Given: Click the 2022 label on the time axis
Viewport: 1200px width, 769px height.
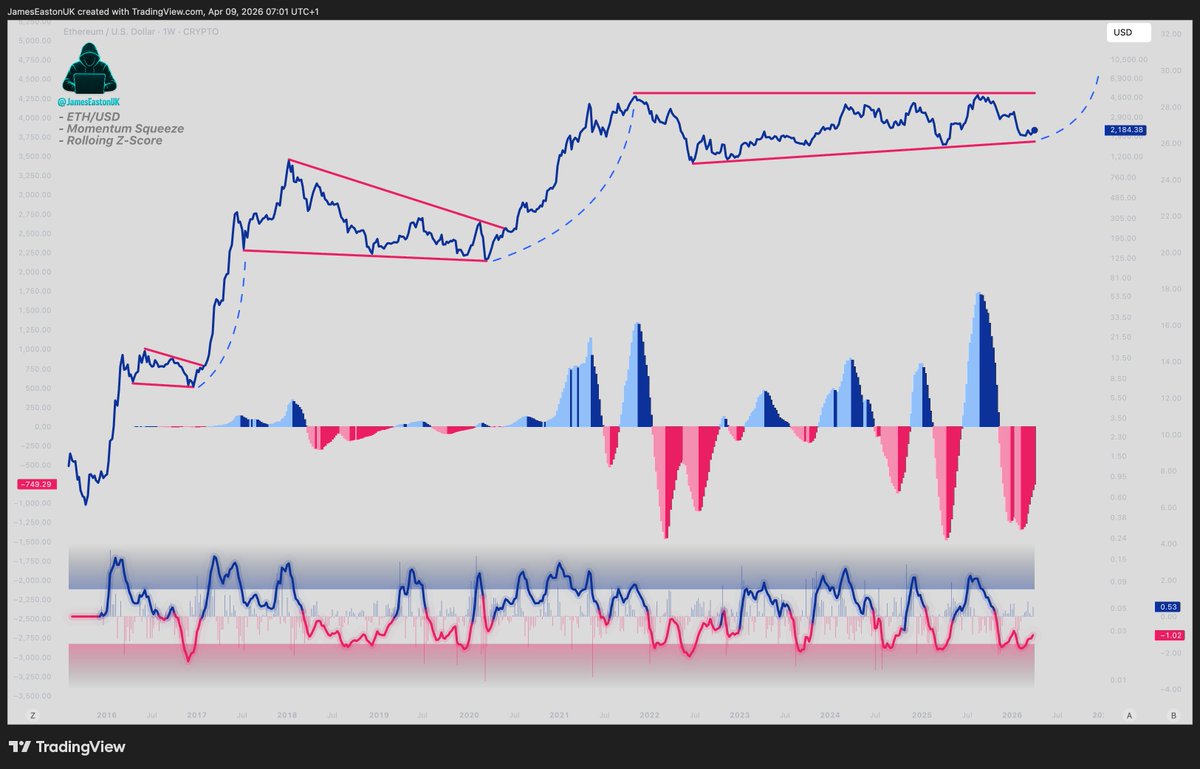Looking at the screenshot, I should (650, 715).
